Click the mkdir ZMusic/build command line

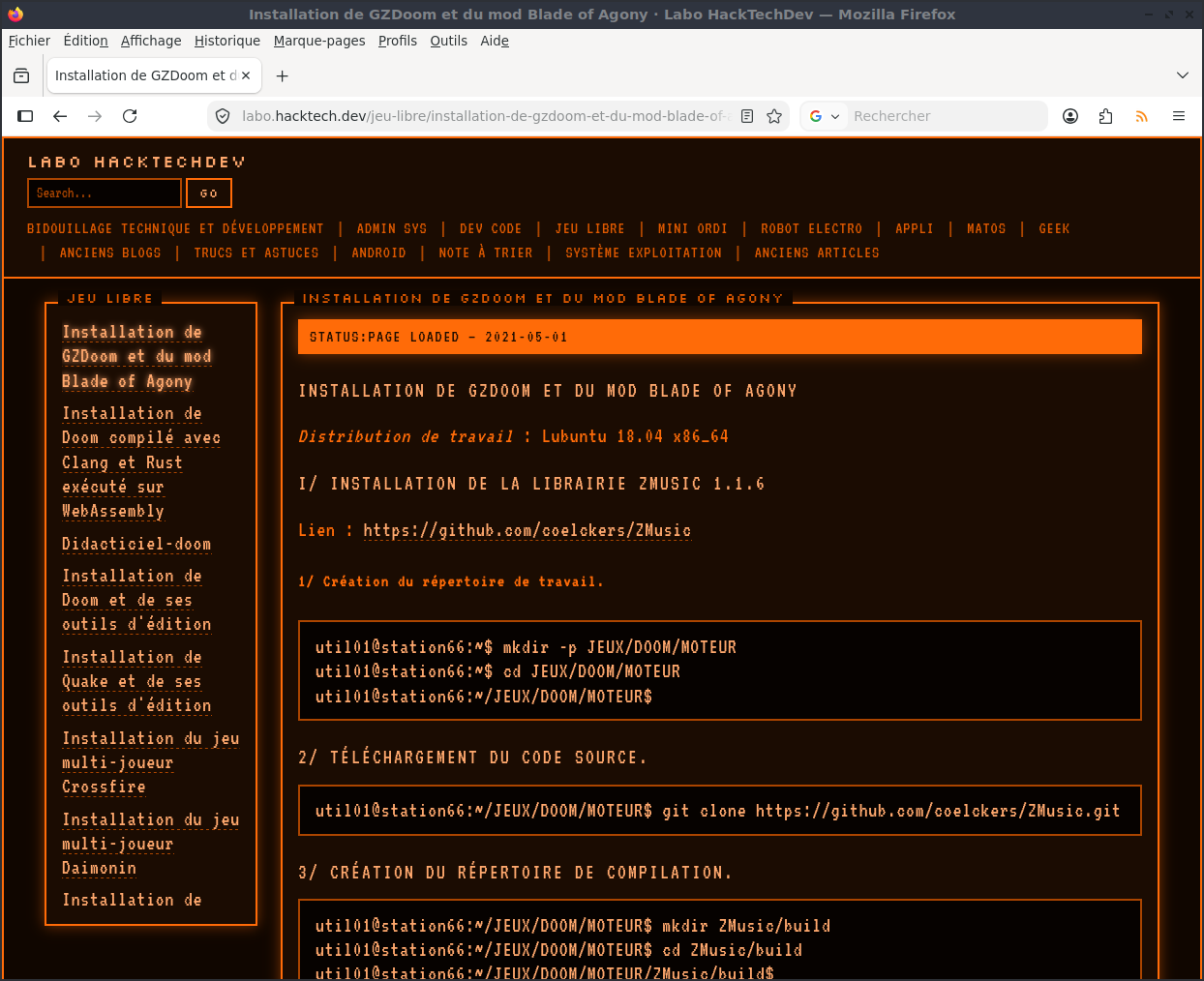click(x=573, y=926)
